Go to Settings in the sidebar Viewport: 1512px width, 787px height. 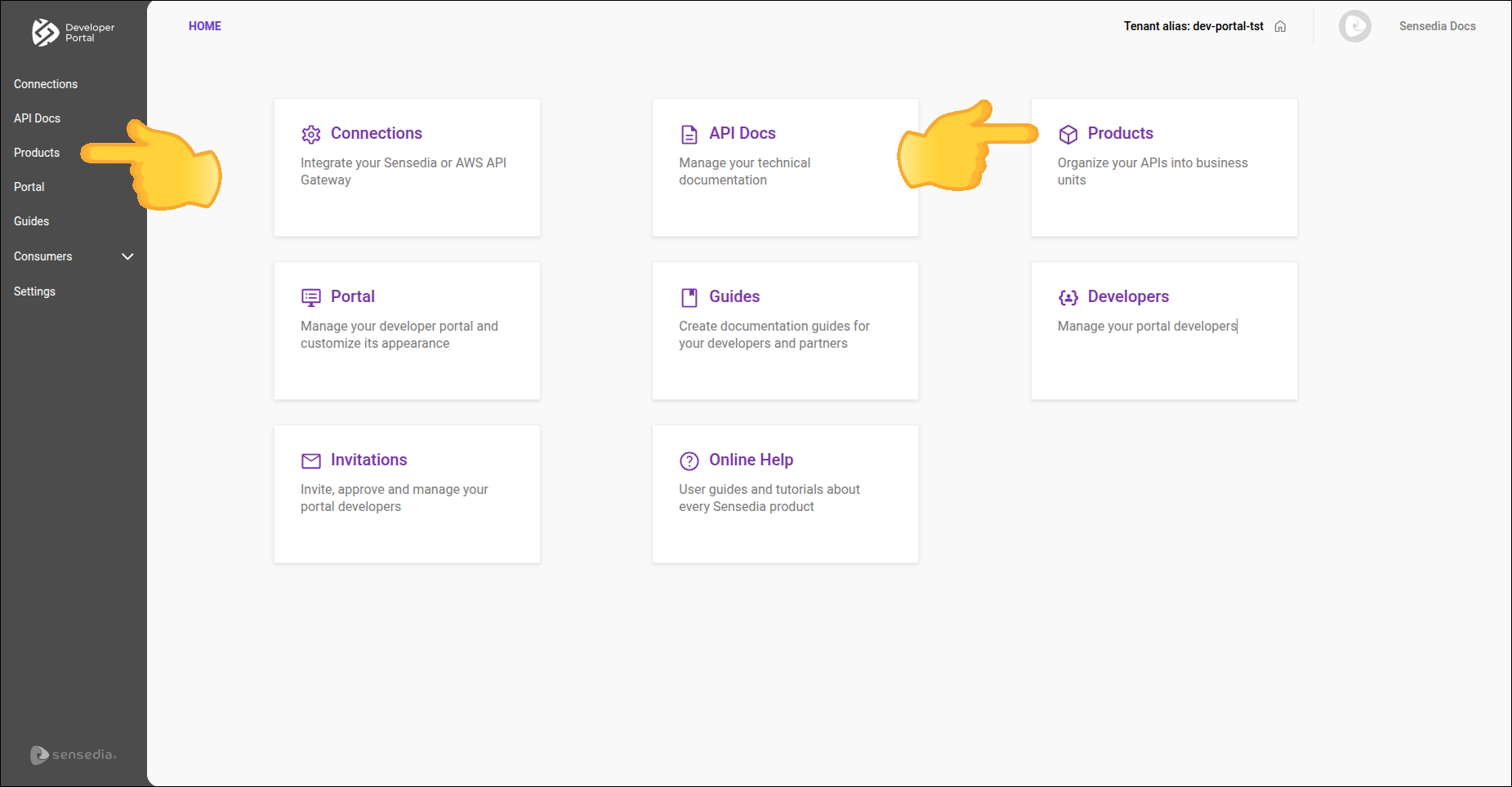click(x=34, y=291)
